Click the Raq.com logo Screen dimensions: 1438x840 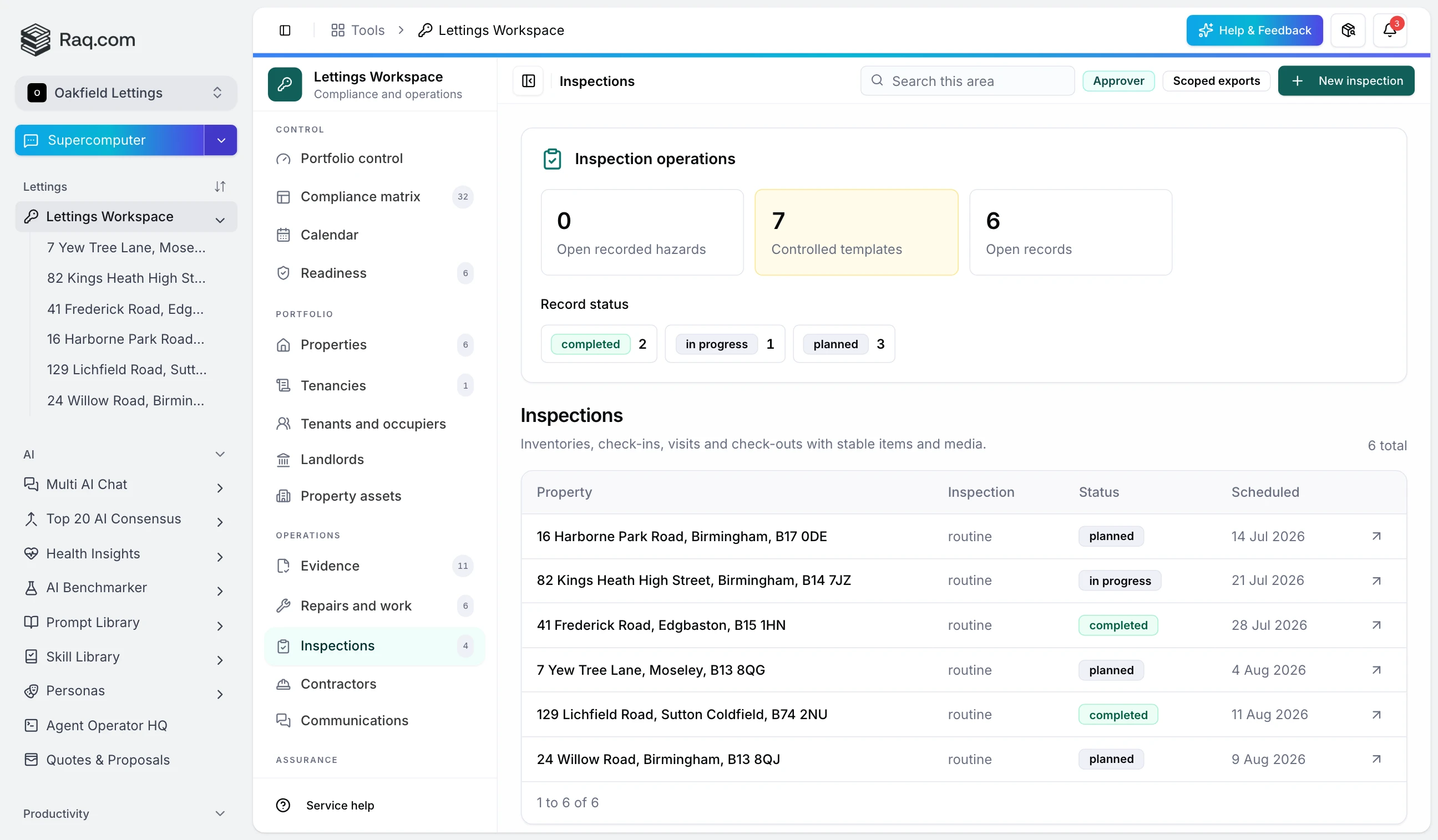78,39
